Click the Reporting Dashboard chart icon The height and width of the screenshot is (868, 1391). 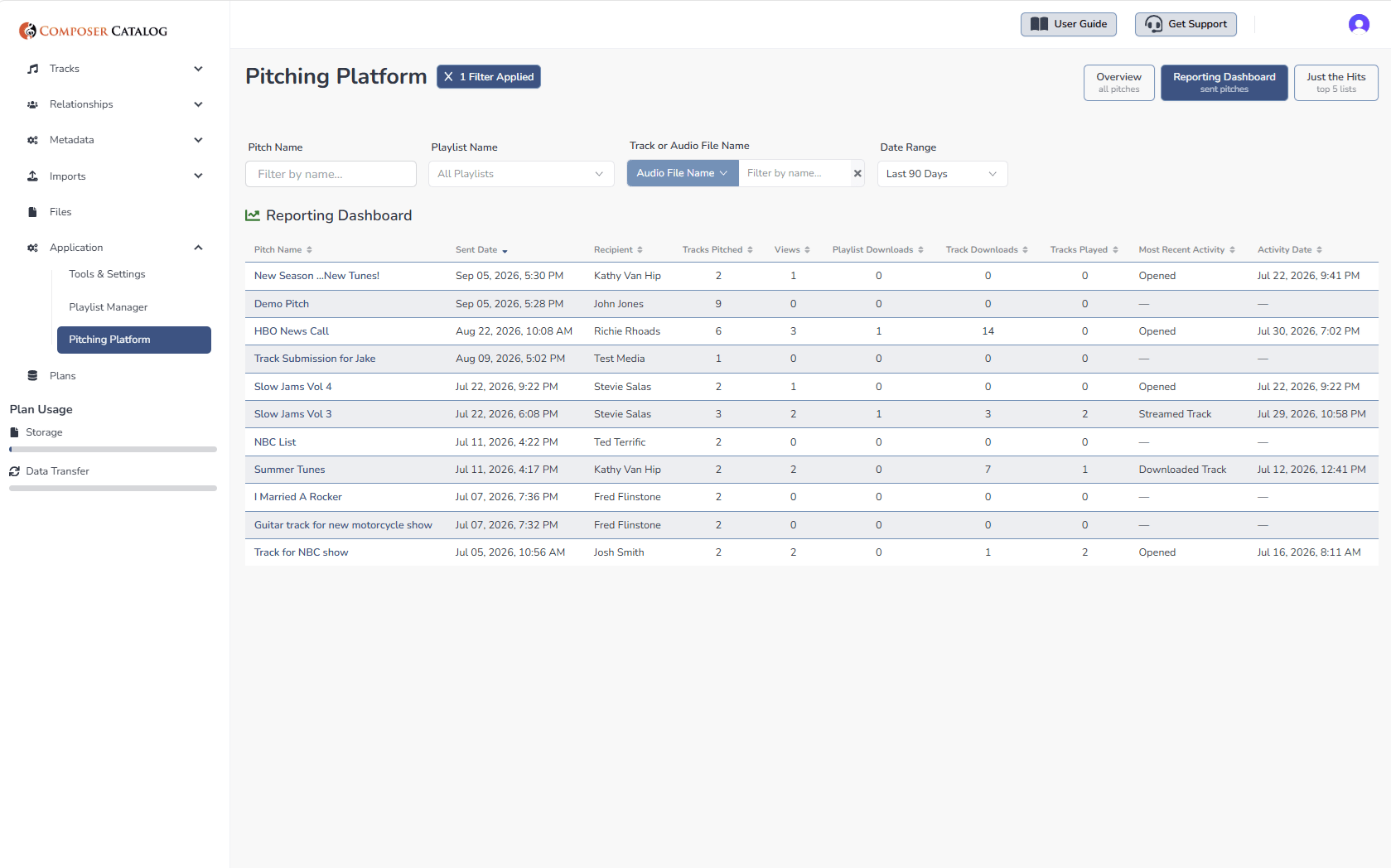pyautogui.click(x=253, y=215)
